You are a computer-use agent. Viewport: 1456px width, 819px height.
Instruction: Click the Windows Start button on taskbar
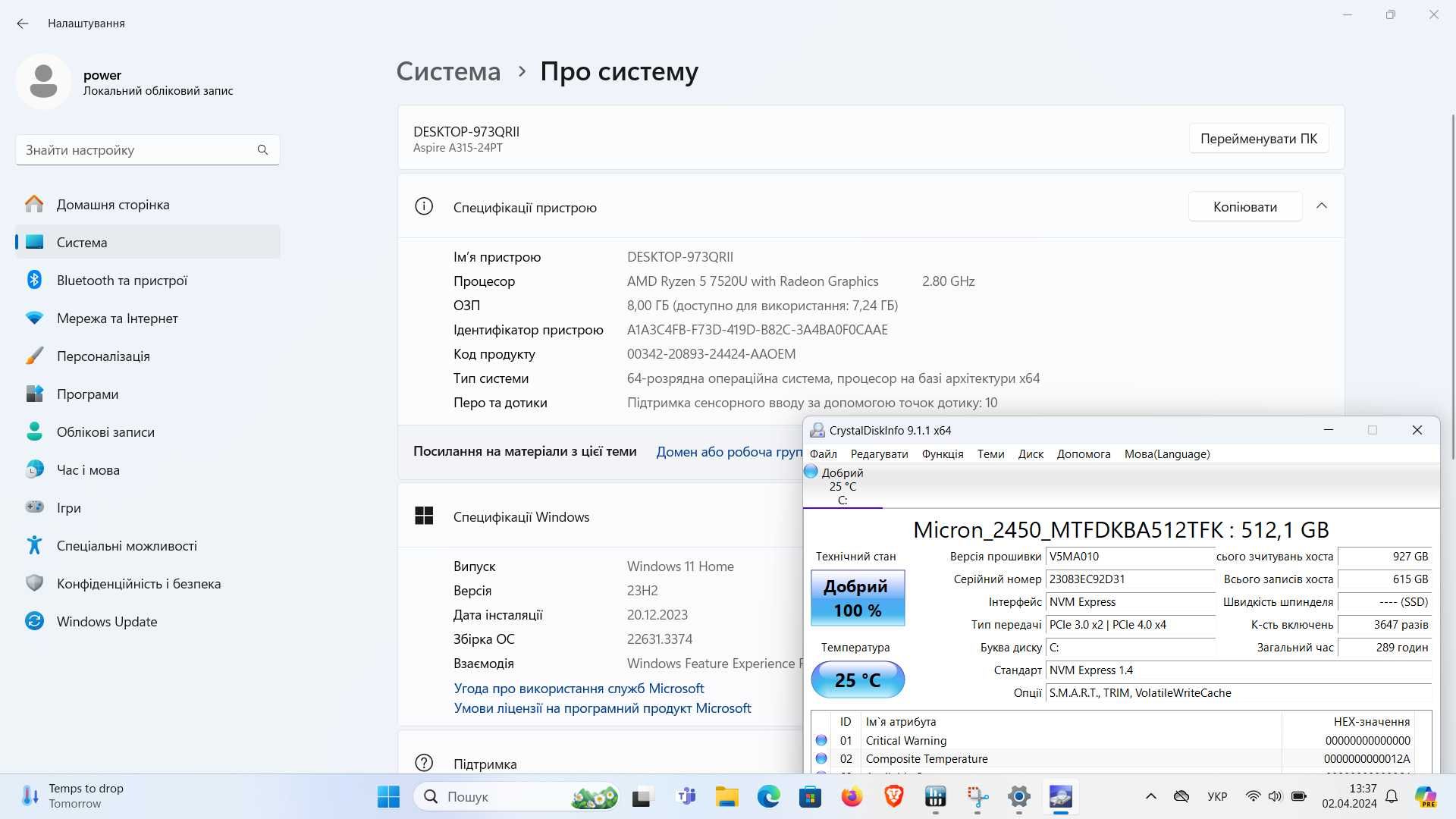click(x=388, y=796)
